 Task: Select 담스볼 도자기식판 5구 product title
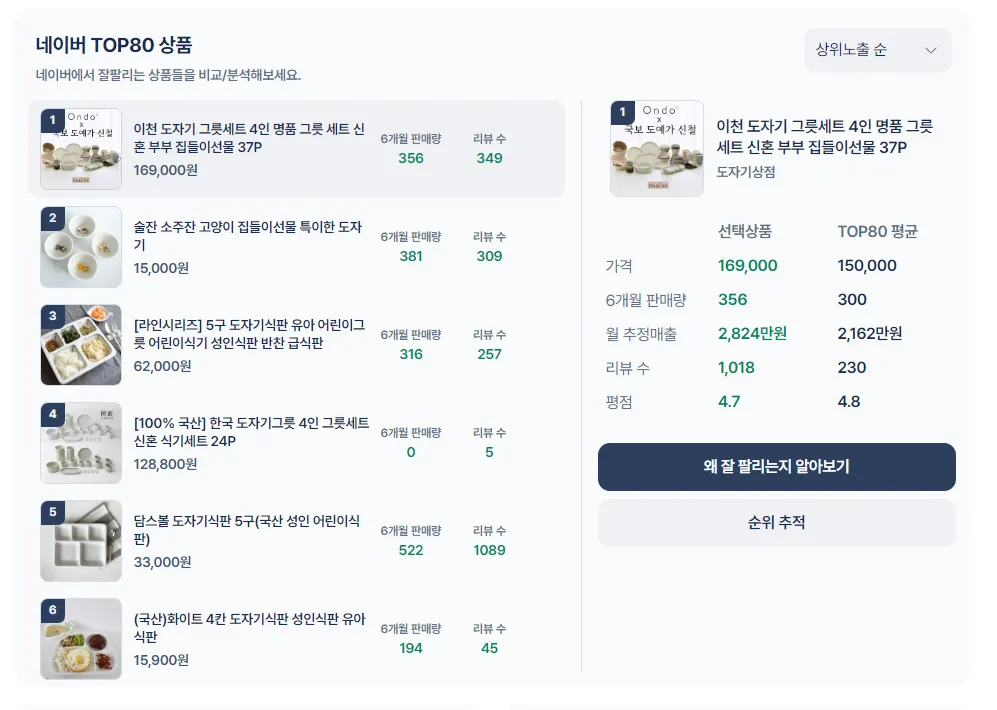click(248, 530)
